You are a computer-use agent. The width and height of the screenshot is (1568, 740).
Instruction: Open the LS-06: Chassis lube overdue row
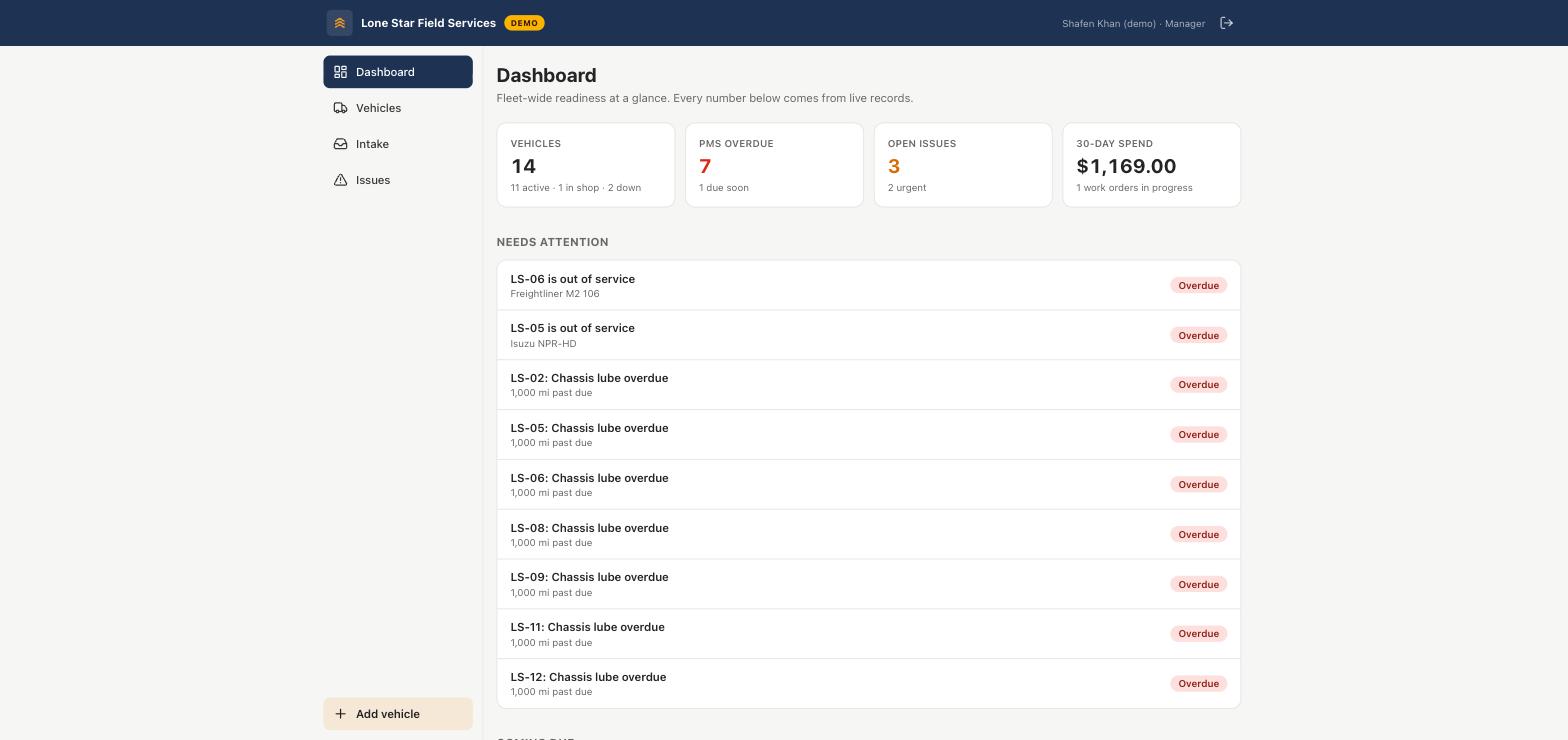coord(868,485)
